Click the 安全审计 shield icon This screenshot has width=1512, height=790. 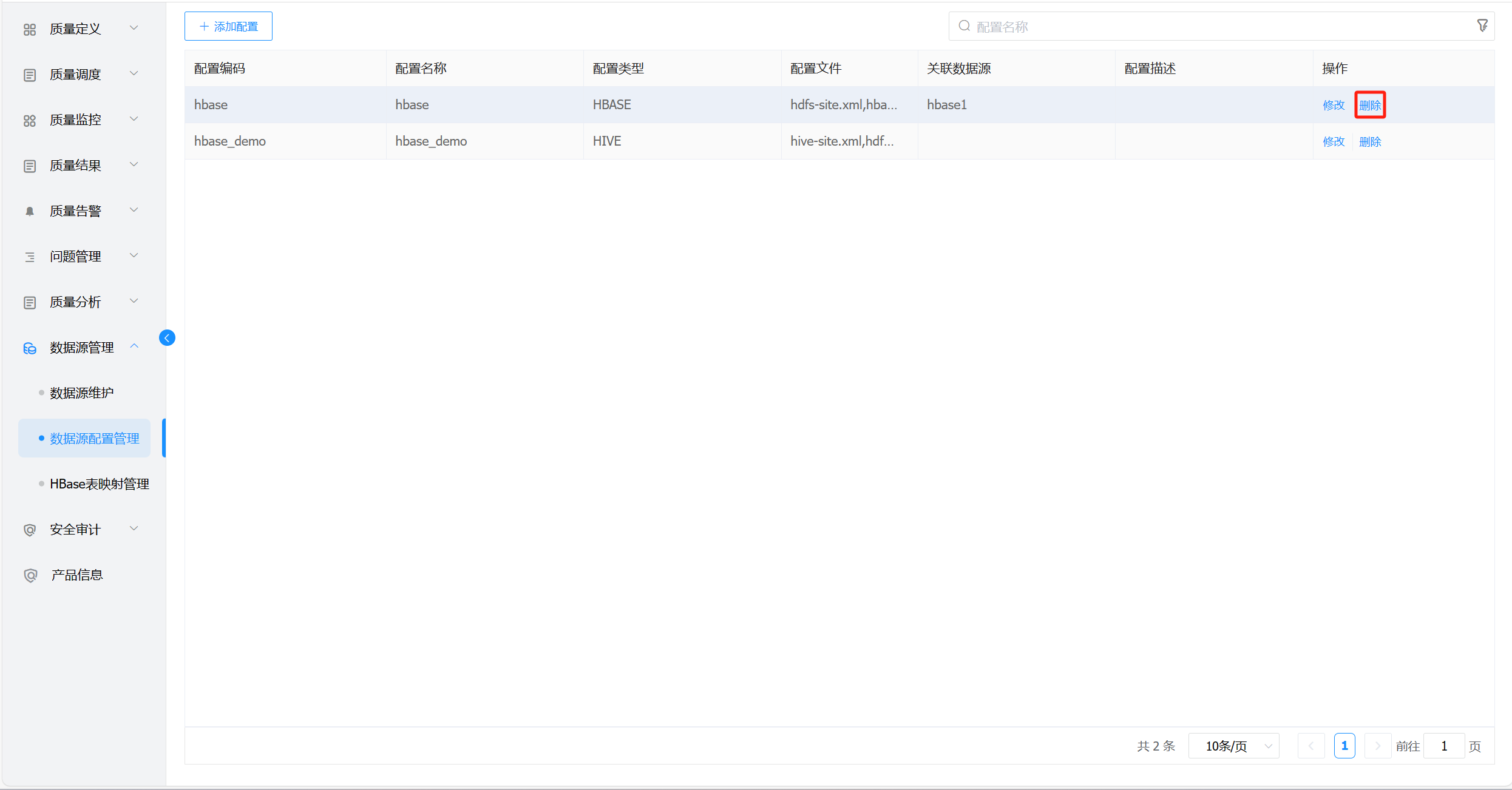point(30,530)
